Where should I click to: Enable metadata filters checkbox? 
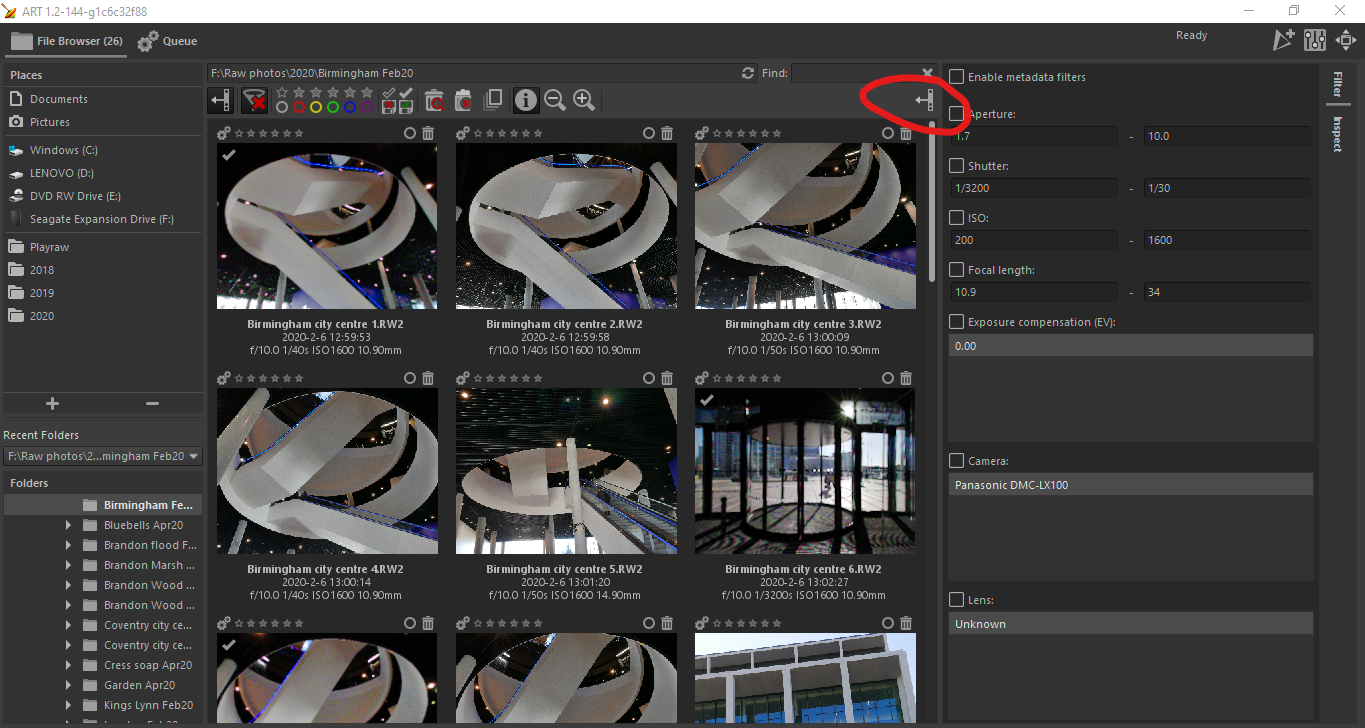(x=957, y=77)
